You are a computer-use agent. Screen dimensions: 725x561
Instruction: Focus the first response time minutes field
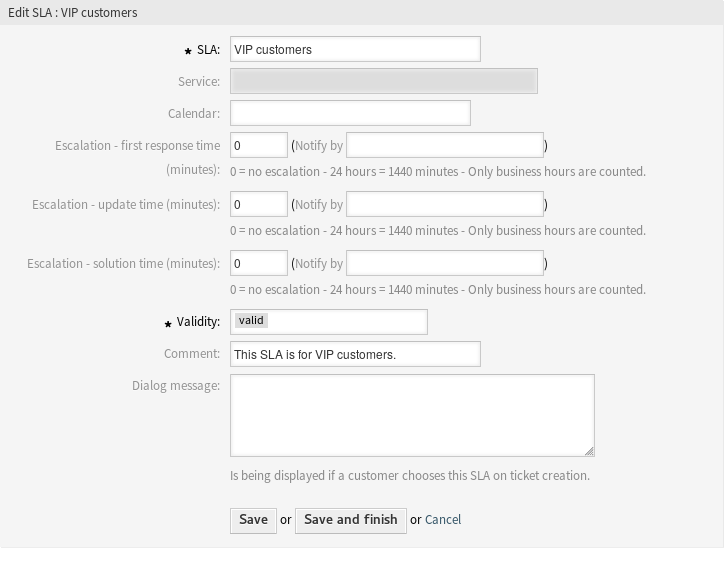(258, 145)
